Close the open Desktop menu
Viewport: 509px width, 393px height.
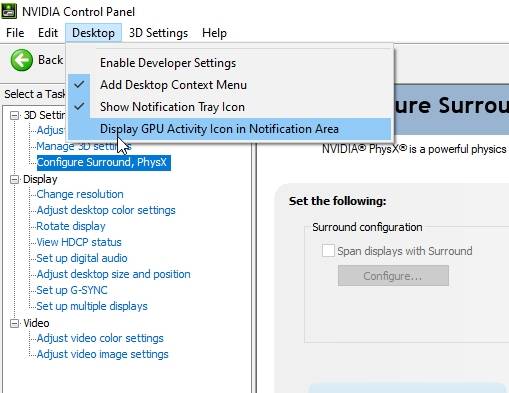pos(93,33)
